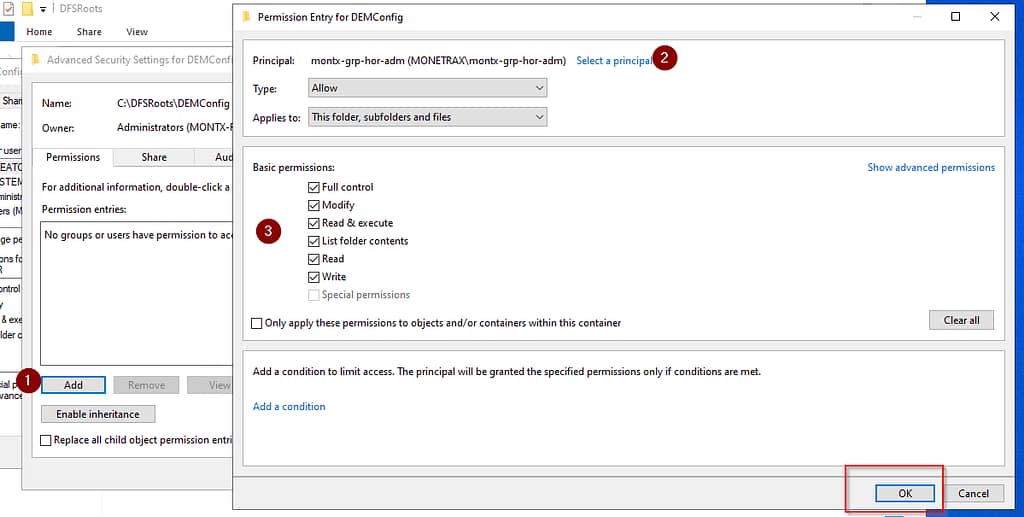This screenshot has width=1024, height=517.
Task: Open the View ribbon tab in Explorer
Action: click(139, 32)
